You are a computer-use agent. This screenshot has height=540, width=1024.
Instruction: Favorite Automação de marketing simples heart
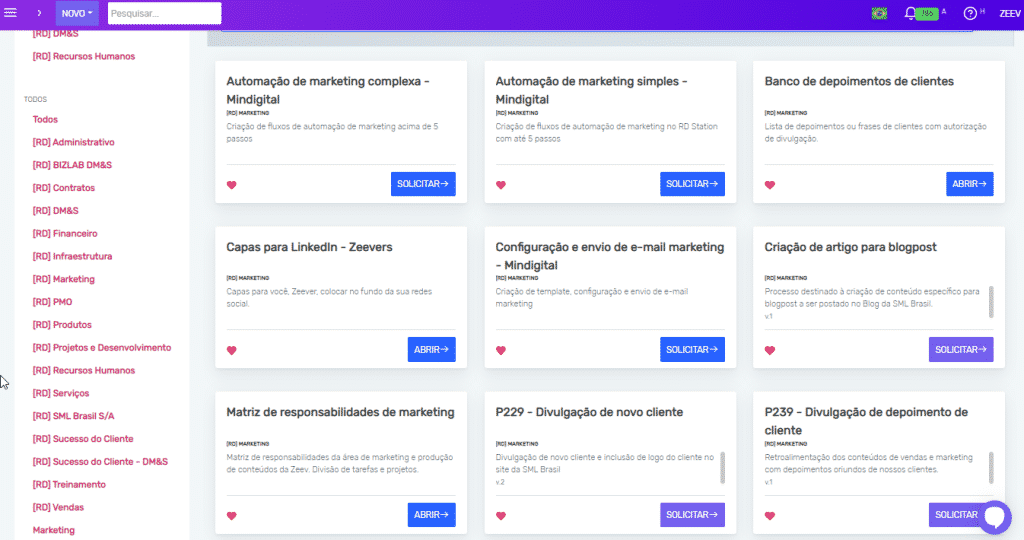[x=501, y=185]
